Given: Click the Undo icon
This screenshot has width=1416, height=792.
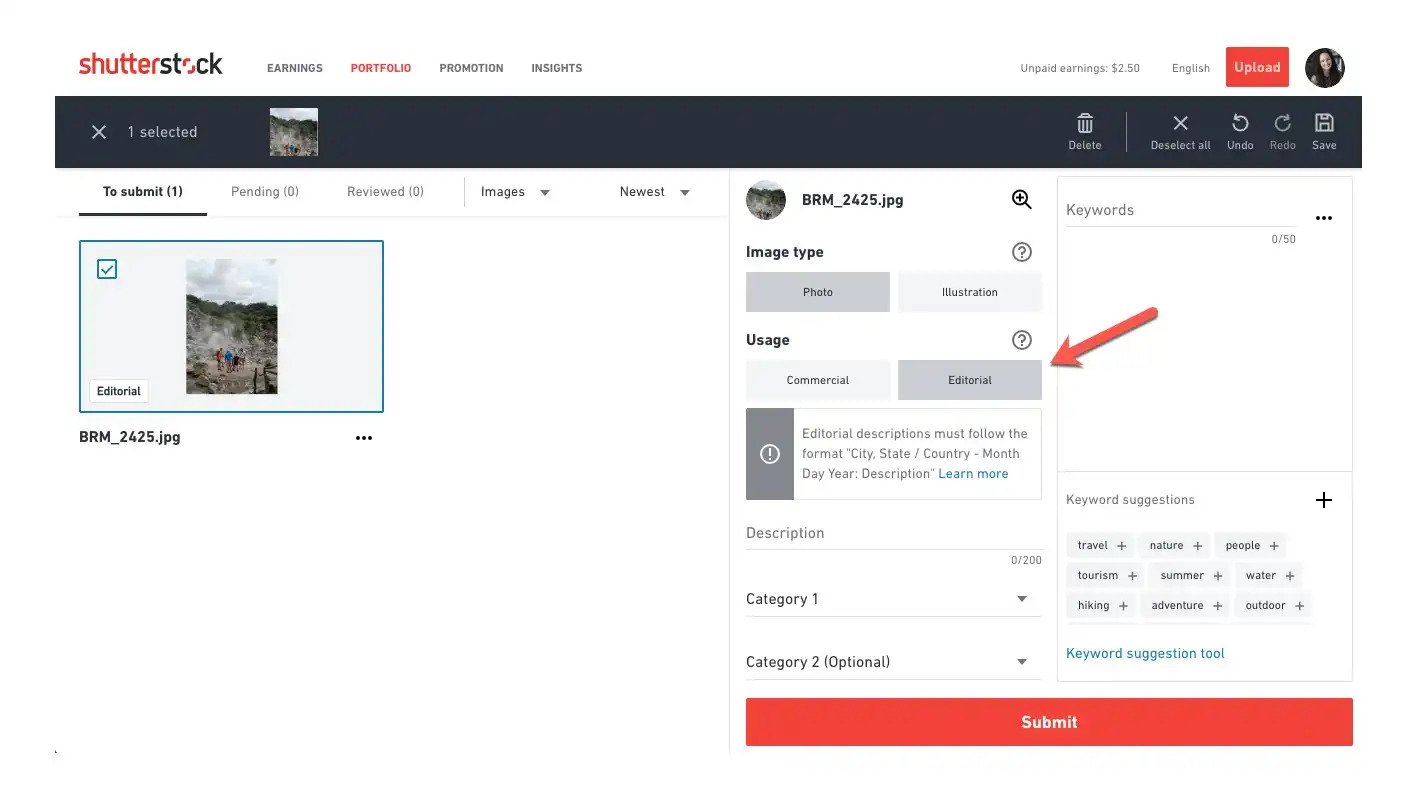Looking at the screenshot, I should click(x=1240, y=123).
